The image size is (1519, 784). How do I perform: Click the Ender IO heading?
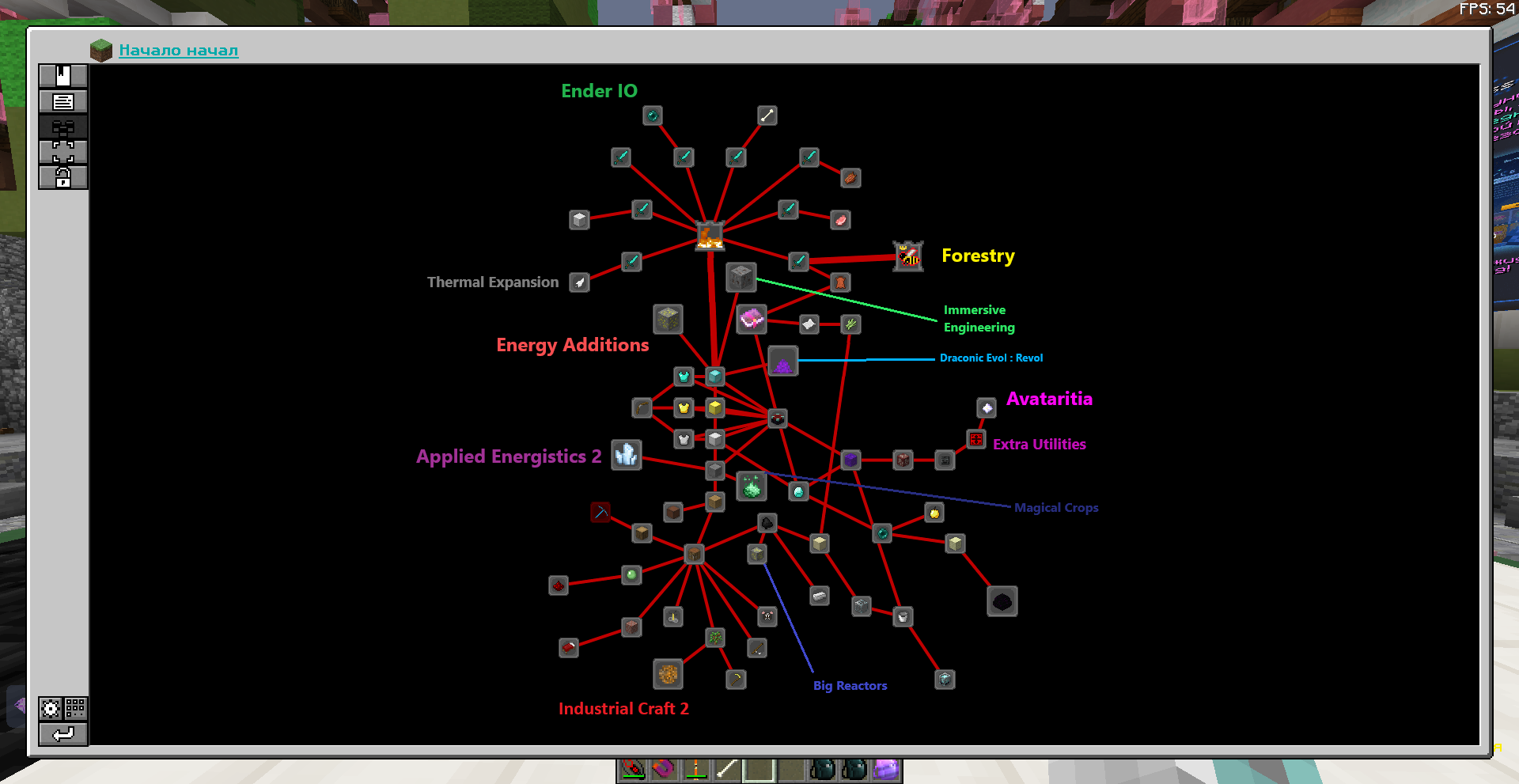[599, 91]
